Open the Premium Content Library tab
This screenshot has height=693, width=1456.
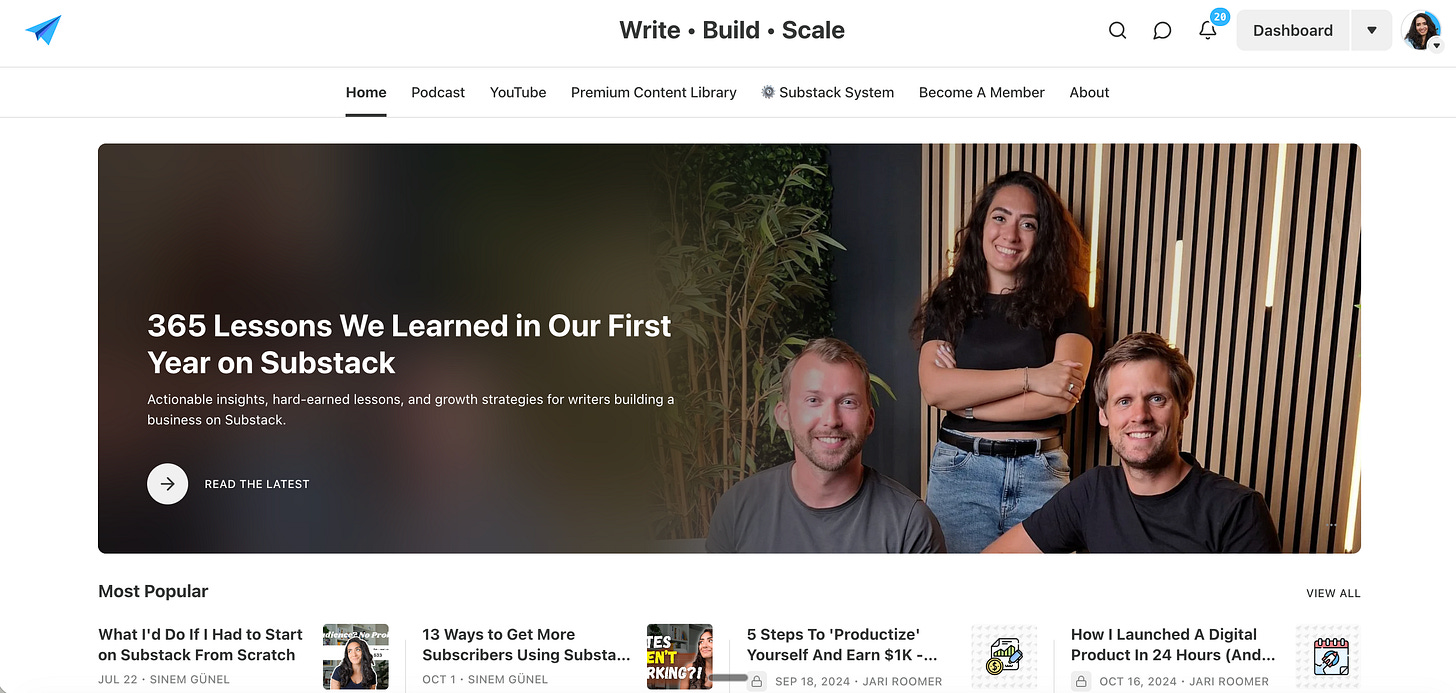[x=654, y=92]
